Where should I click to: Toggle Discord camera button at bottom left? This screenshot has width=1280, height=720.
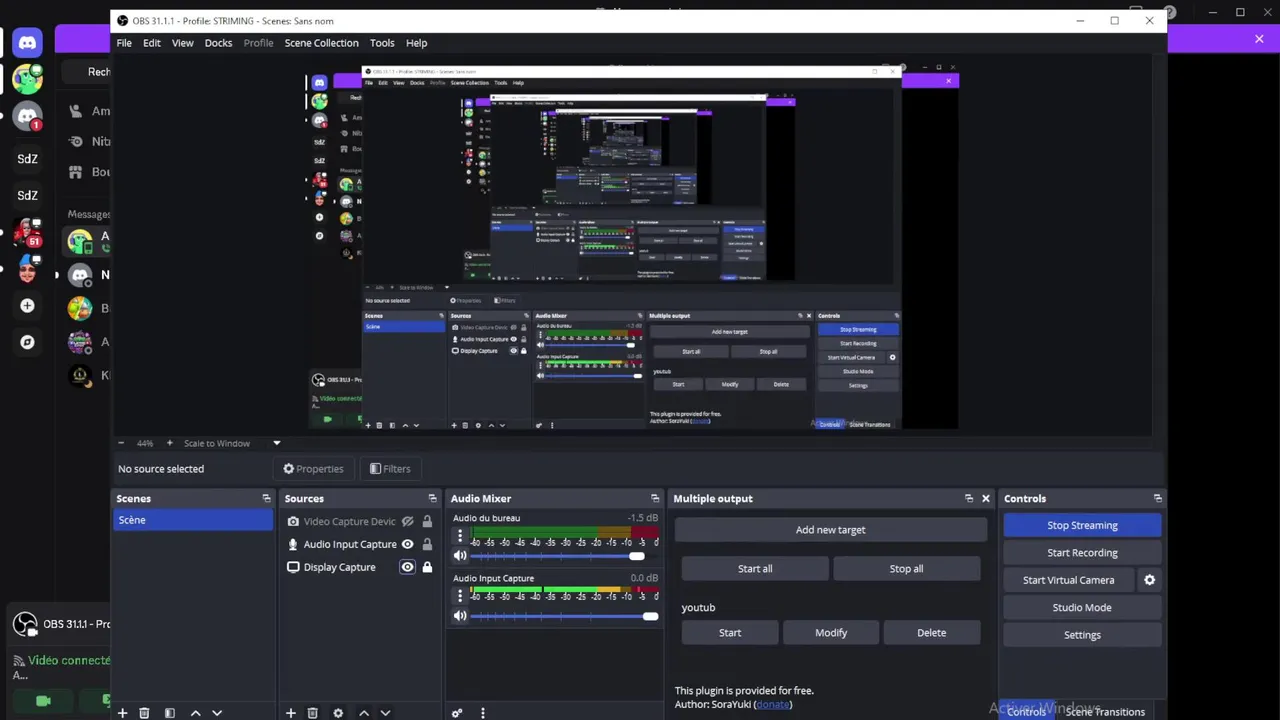43,701
